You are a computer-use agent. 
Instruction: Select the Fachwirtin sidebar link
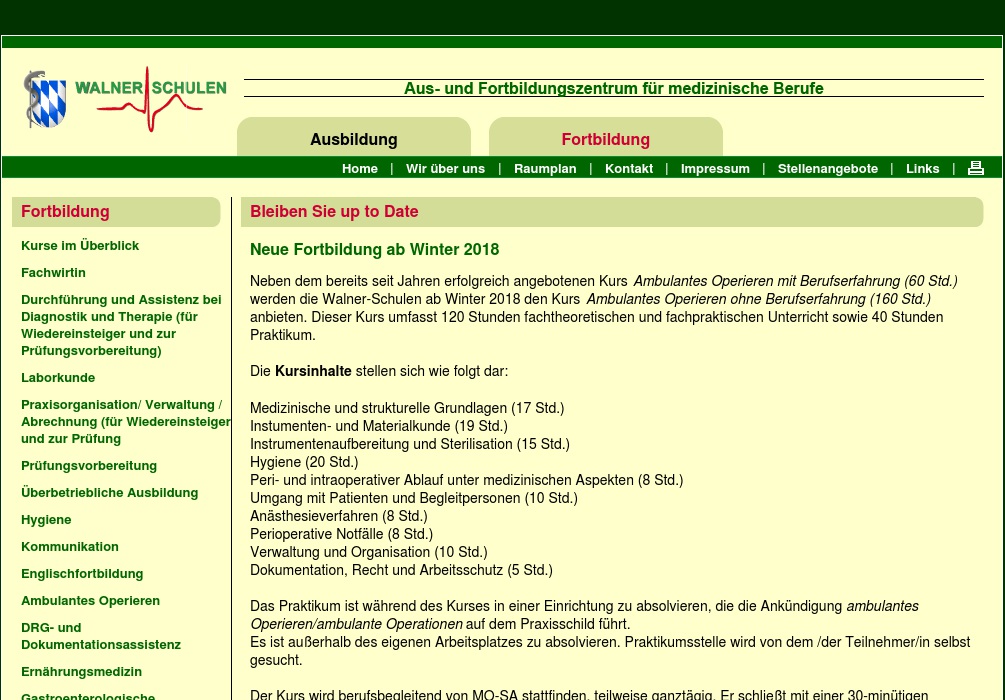click(53, 273)
